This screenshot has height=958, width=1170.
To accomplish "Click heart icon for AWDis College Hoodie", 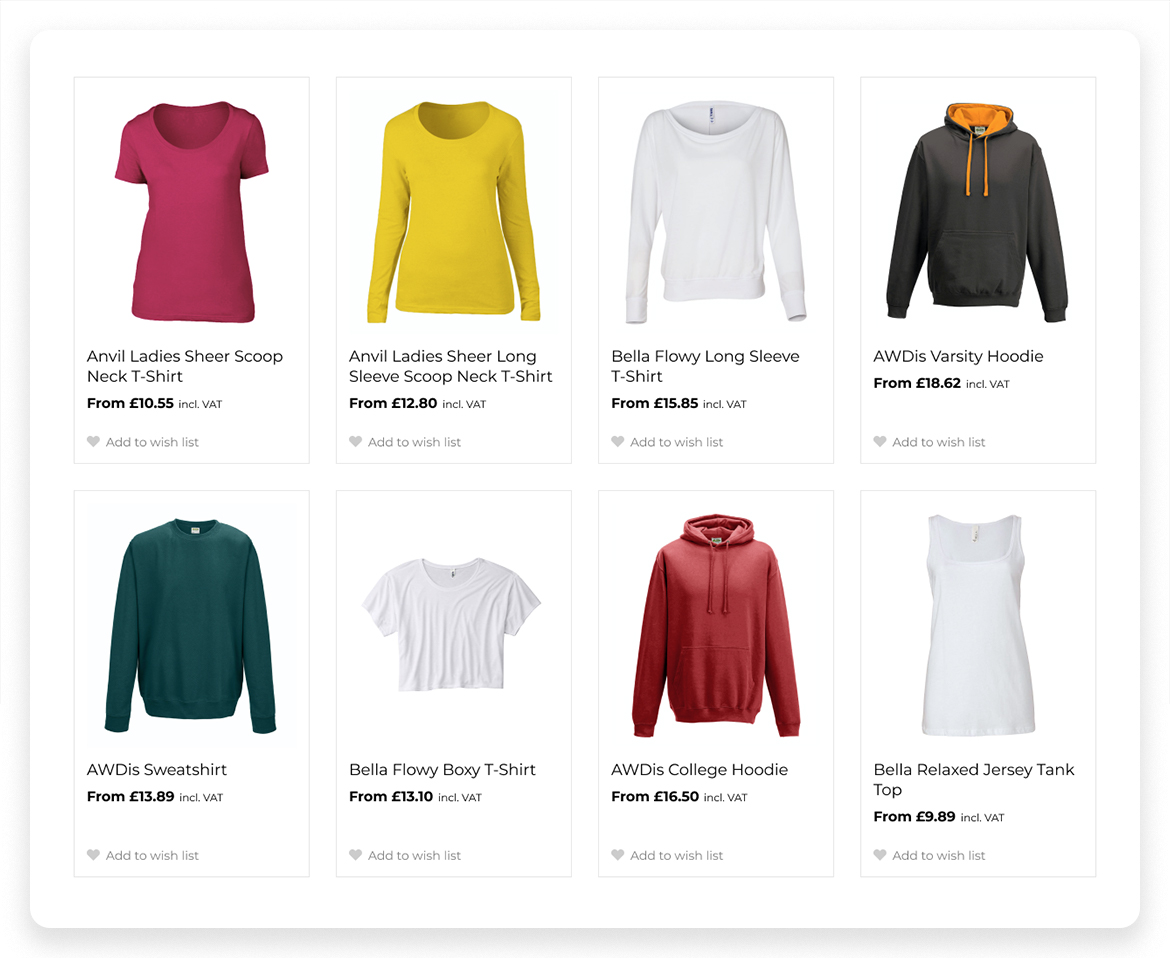I will pos(617,855).
